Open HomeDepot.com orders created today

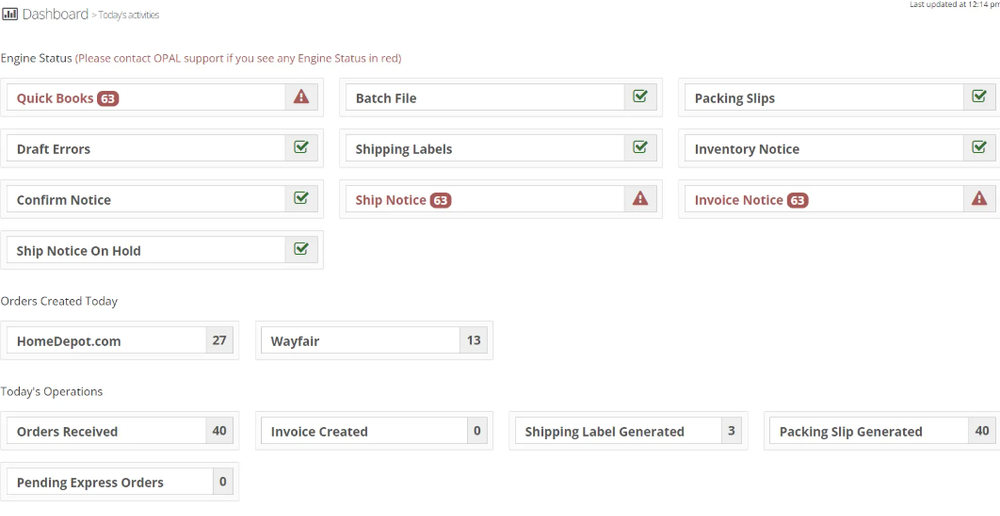[x=120, y=341]
